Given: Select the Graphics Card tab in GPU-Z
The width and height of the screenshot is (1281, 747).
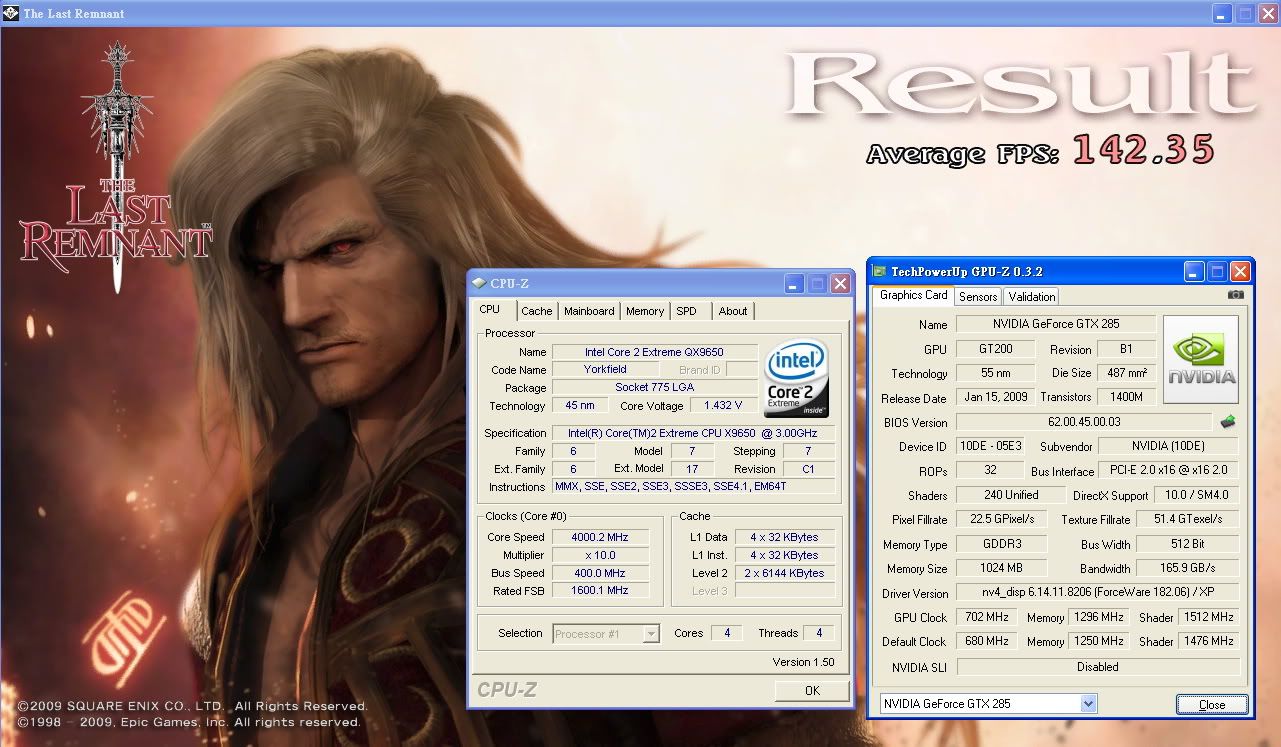Looking at the screenshot, I should [913, 295].
